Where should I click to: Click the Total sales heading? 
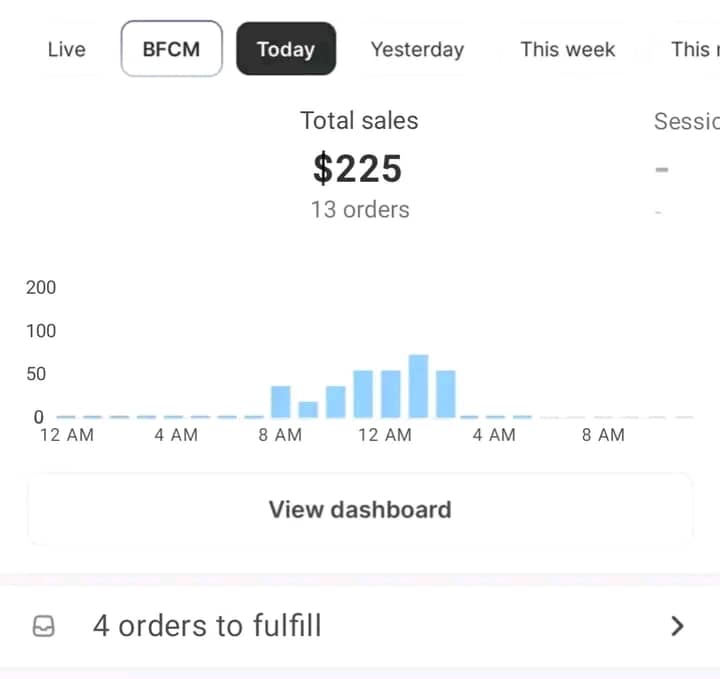point(359,121)
